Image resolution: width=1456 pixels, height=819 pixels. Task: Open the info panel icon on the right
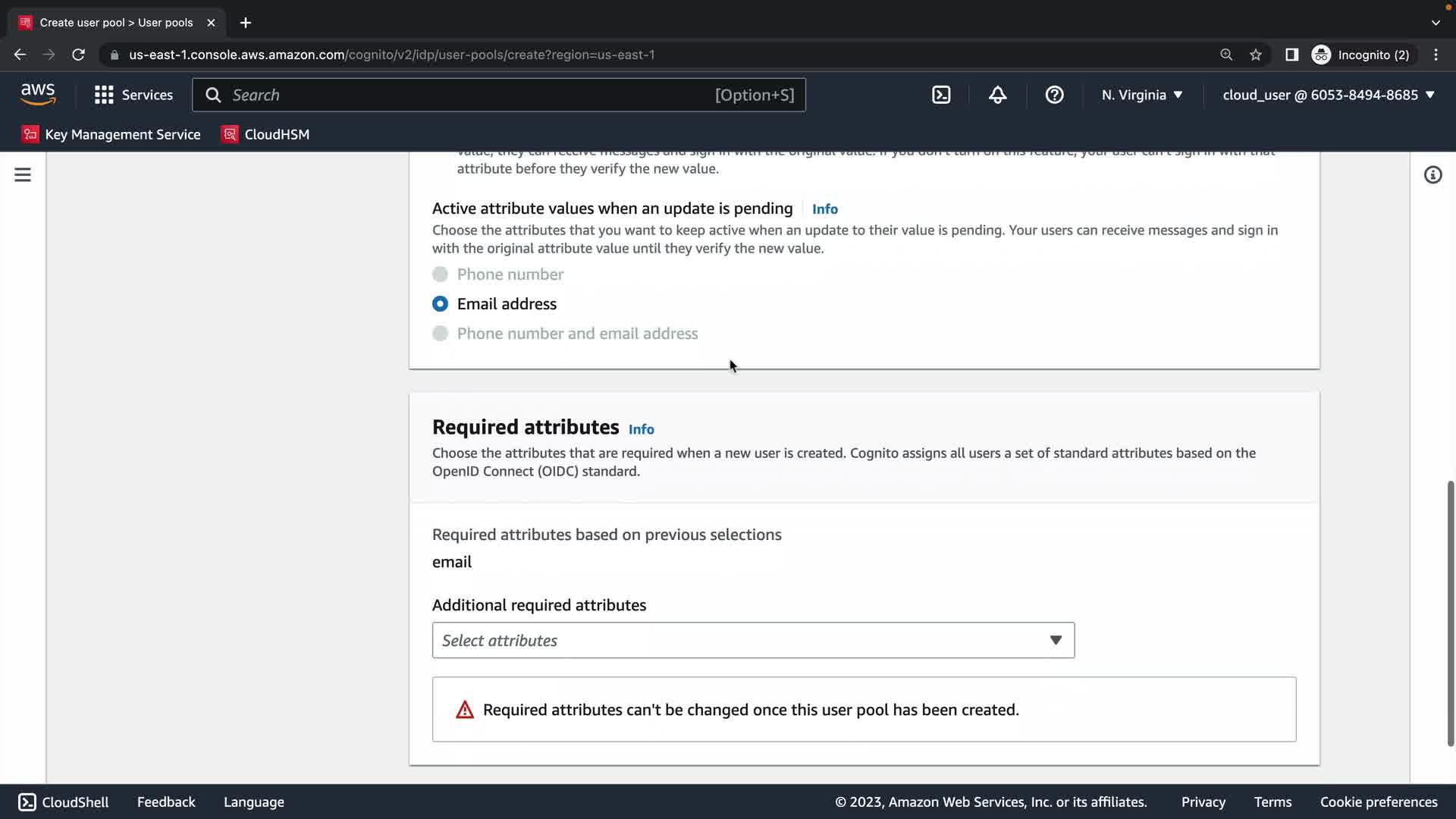pyautogui.click(x=1432, y=175)
